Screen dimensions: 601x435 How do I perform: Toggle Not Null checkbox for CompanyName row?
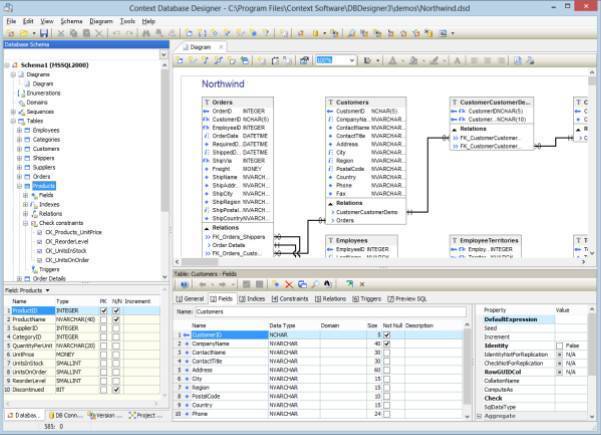coord(387,343)
